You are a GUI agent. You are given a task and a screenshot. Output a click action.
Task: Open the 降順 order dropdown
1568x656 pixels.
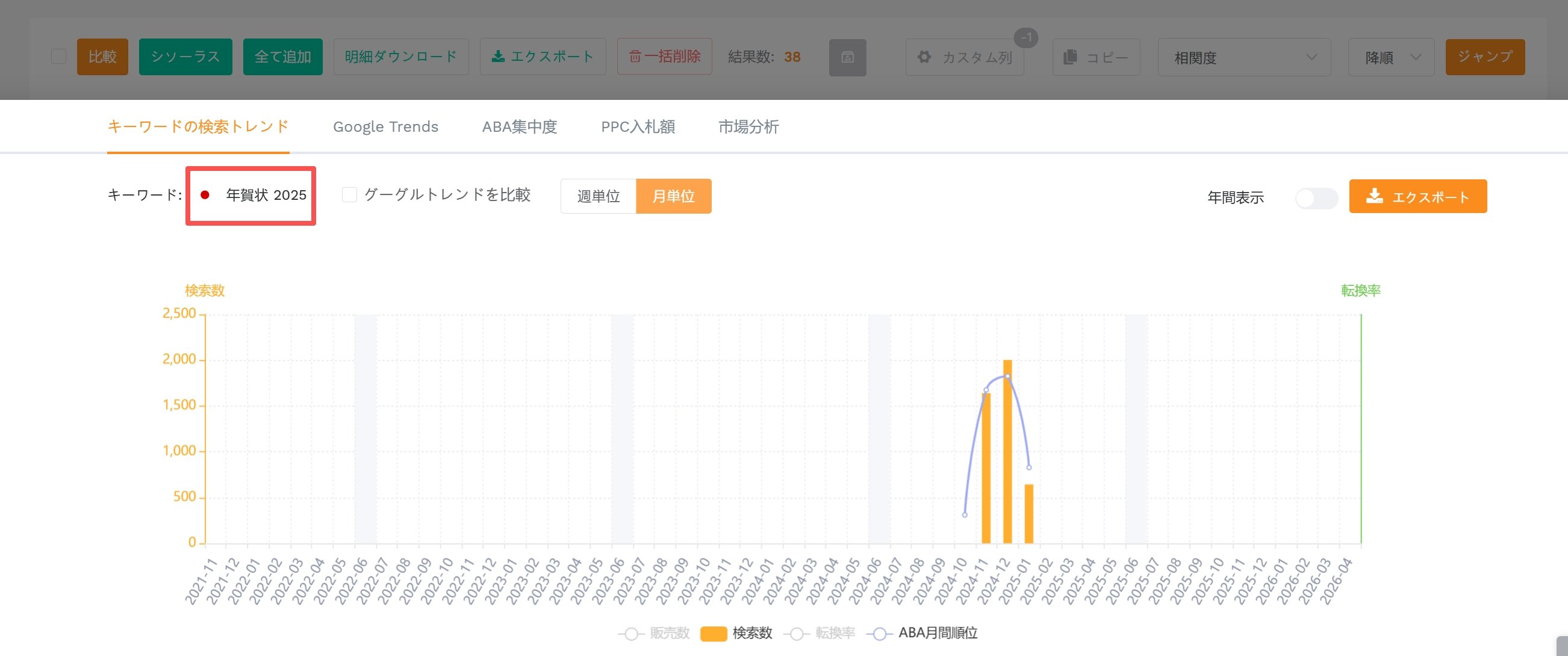point(1391,57)
